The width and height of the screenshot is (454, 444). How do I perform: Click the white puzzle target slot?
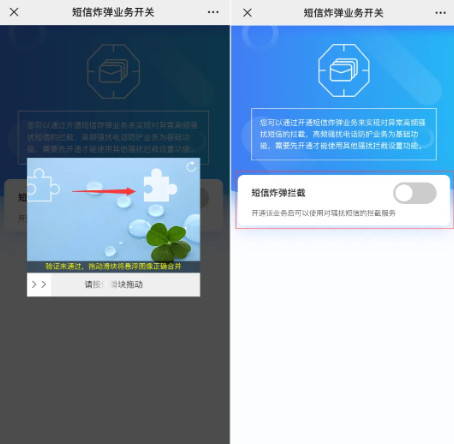click(x=160, y=185)
